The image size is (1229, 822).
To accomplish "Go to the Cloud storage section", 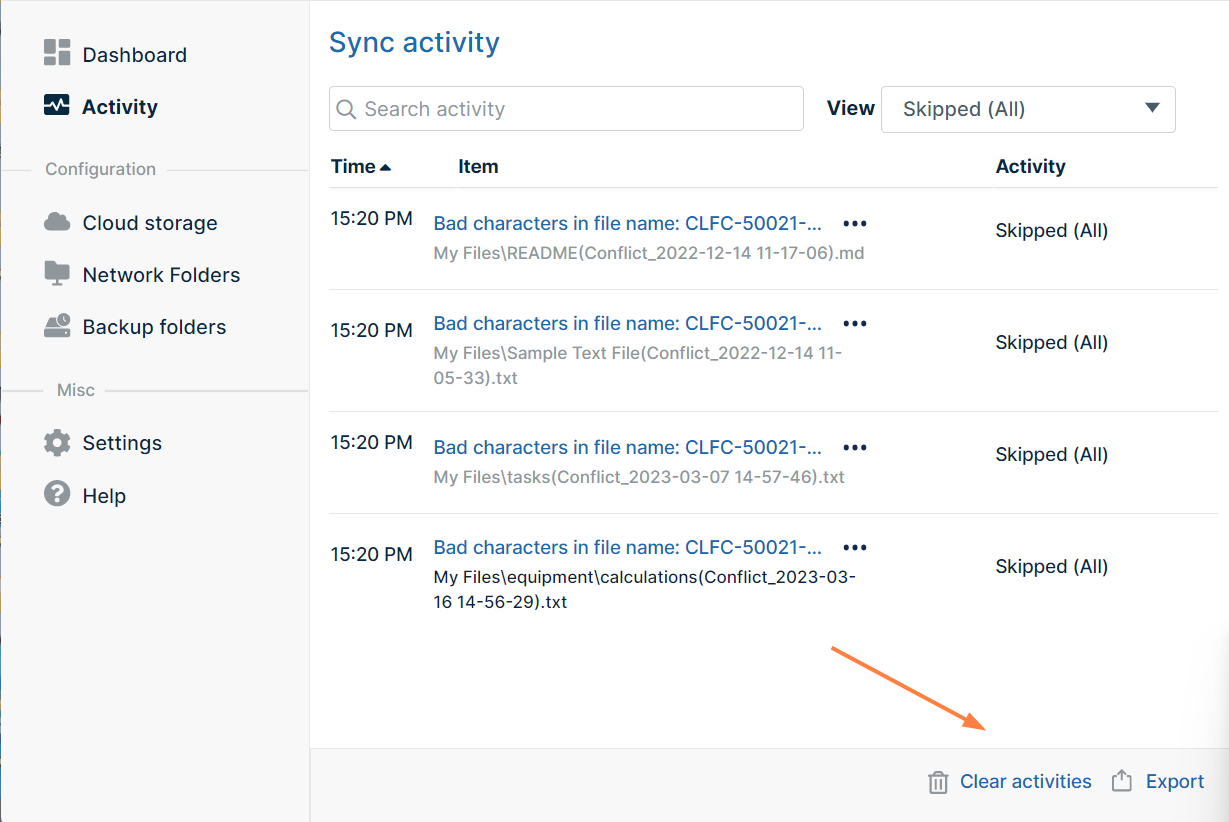I will pyautogui.click(x=150, y=223).
